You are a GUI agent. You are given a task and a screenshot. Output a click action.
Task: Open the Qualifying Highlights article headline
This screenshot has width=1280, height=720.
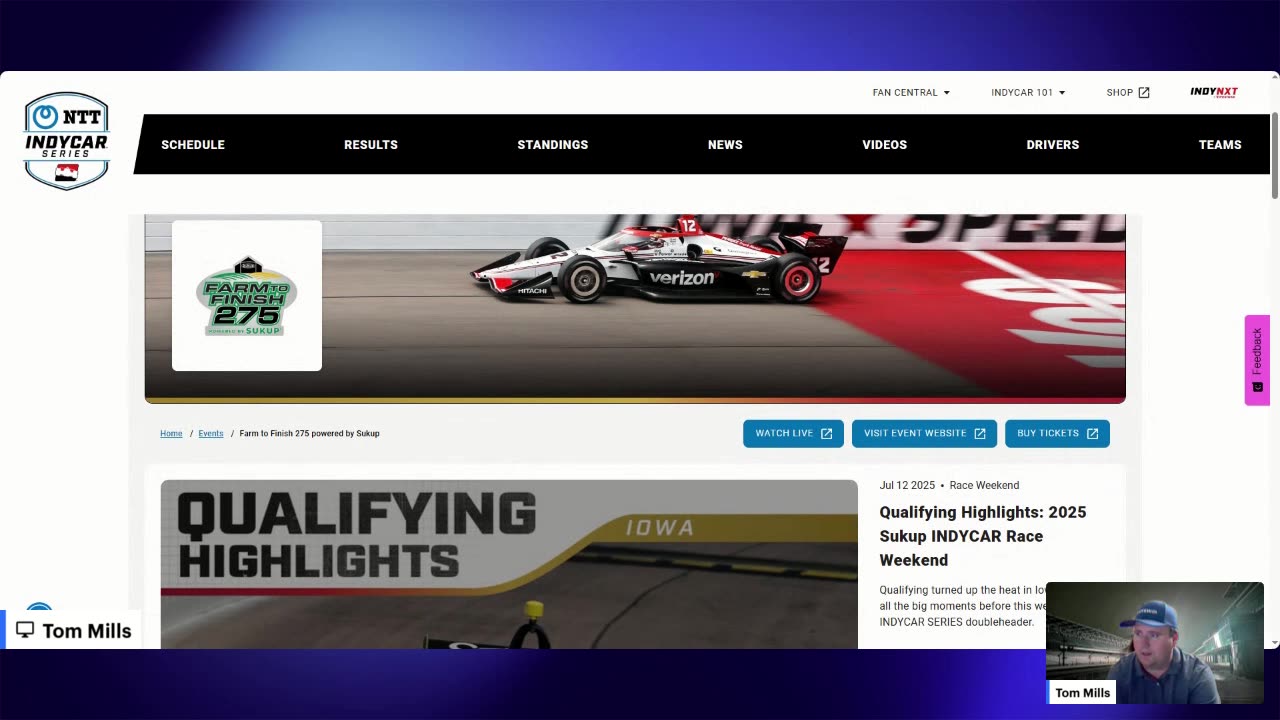[983, 536]
